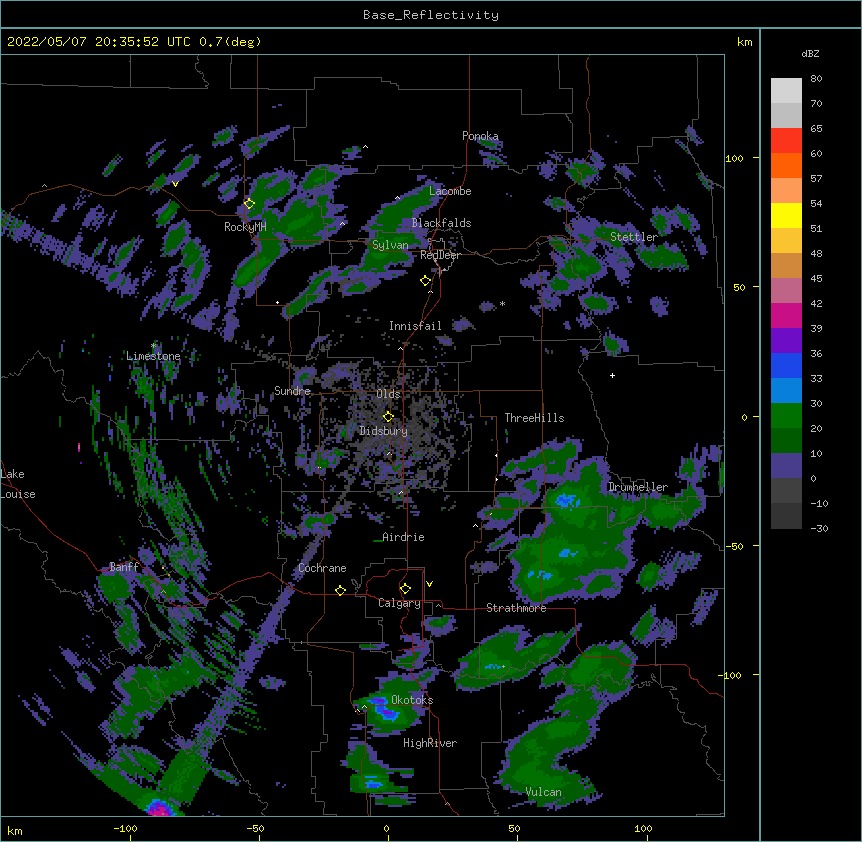The height and width of the screenshot is (842, 862).
Task: Click the white asterisk above Limestone label
Action: 154,346
